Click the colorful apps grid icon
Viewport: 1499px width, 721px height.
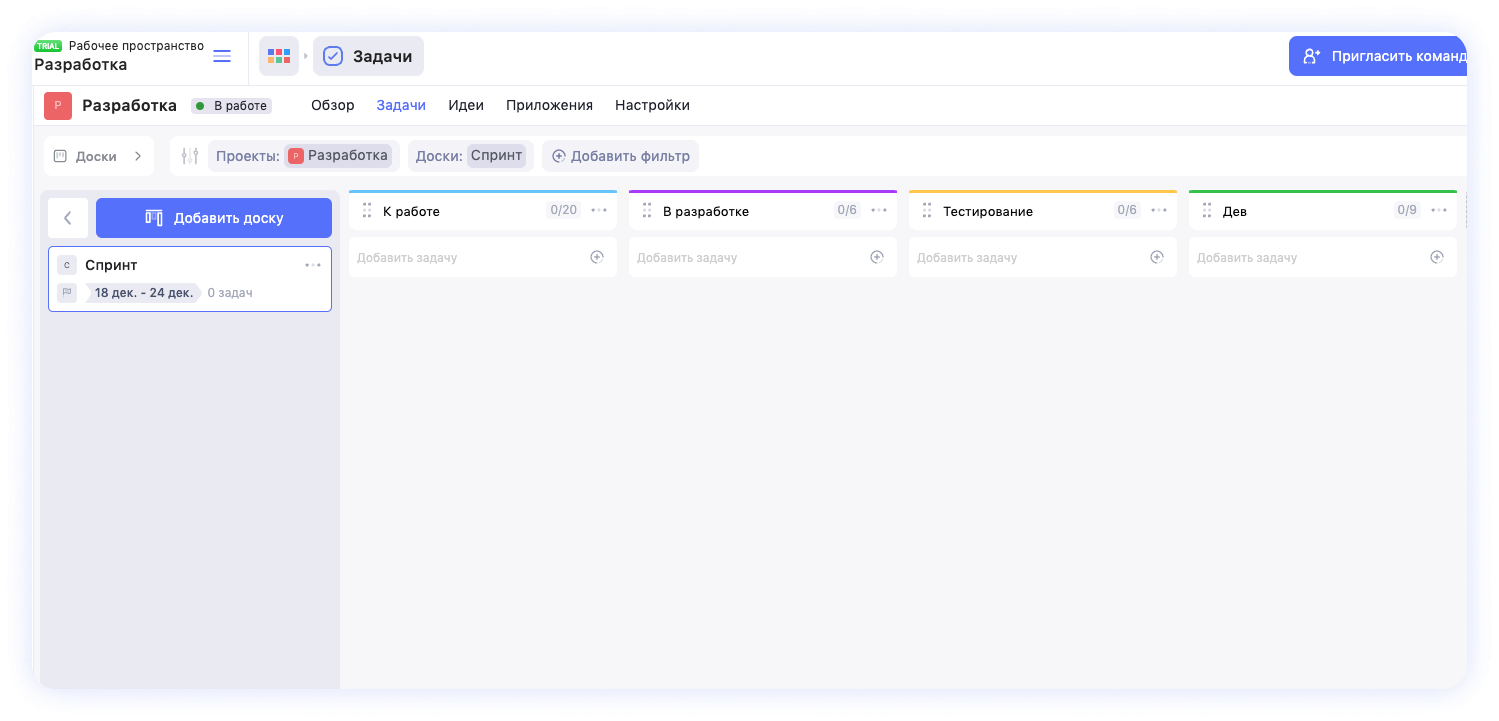point(279,56)
